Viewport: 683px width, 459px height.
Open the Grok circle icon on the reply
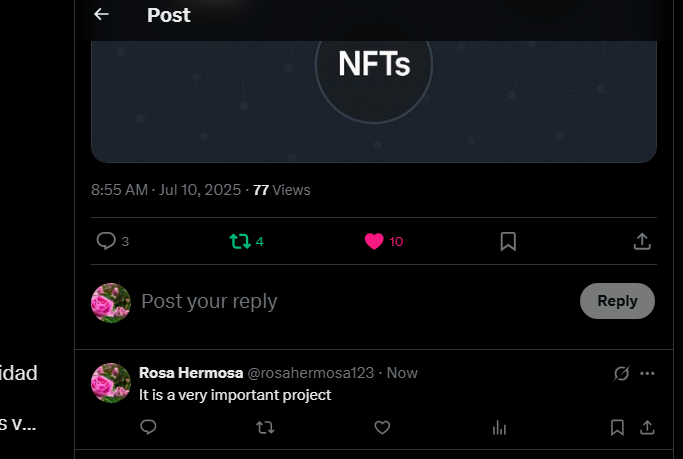click(x=621, y=373)
